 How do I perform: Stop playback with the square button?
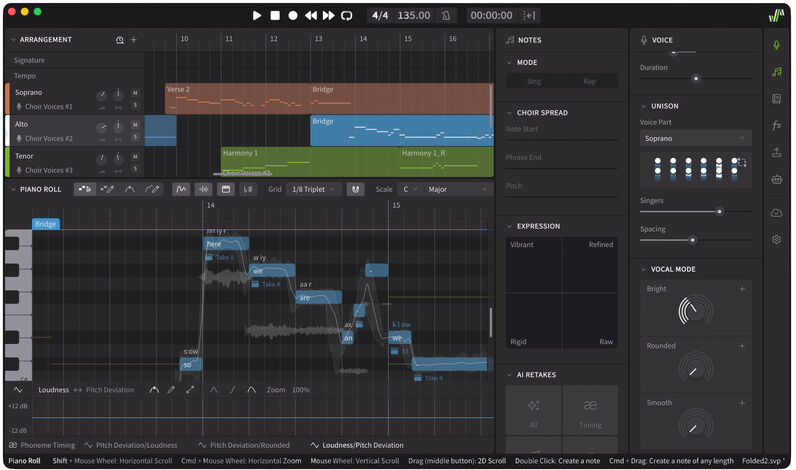275,16
